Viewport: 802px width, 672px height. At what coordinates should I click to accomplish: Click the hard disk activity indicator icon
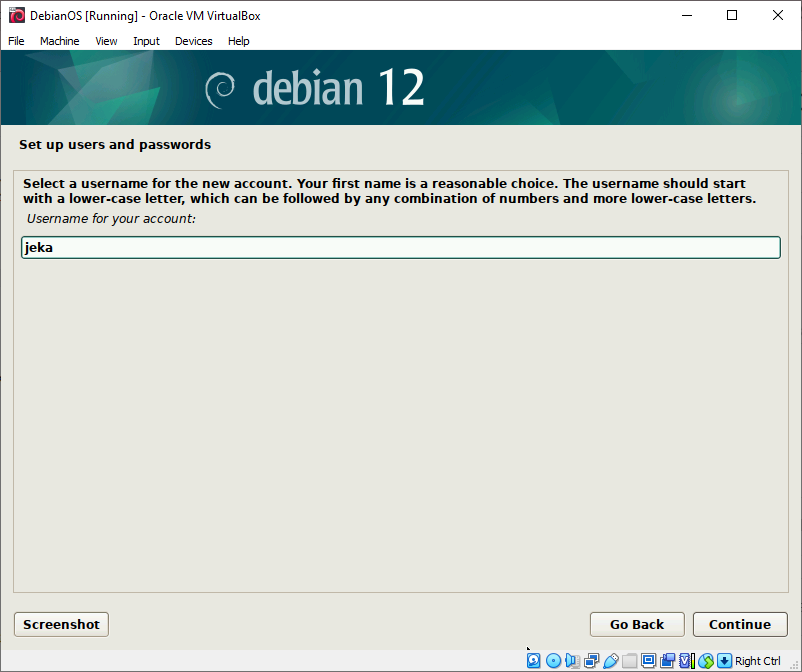pyautogui.click(x=533, y=661)
